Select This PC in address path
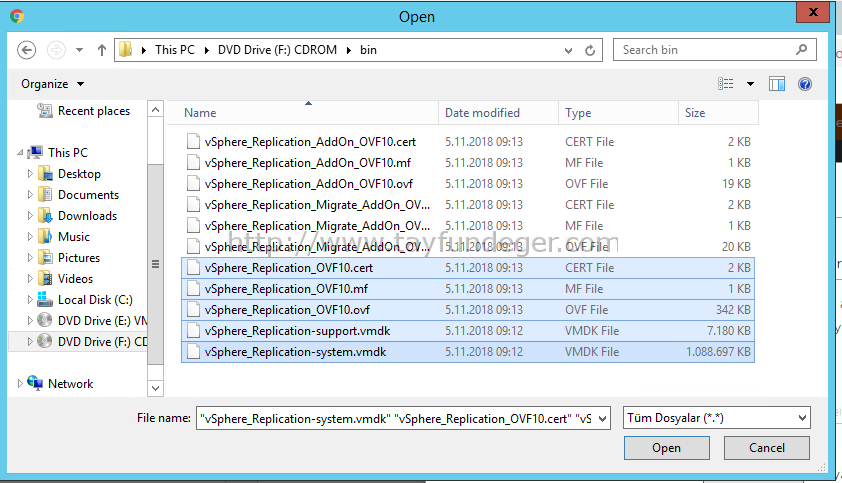842x483 pixels. (175, 50)
